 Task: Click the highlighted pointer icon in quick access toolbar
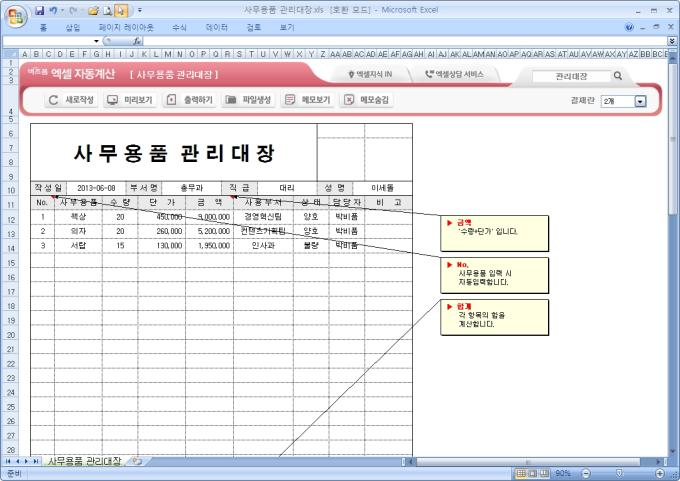[121, 10]
